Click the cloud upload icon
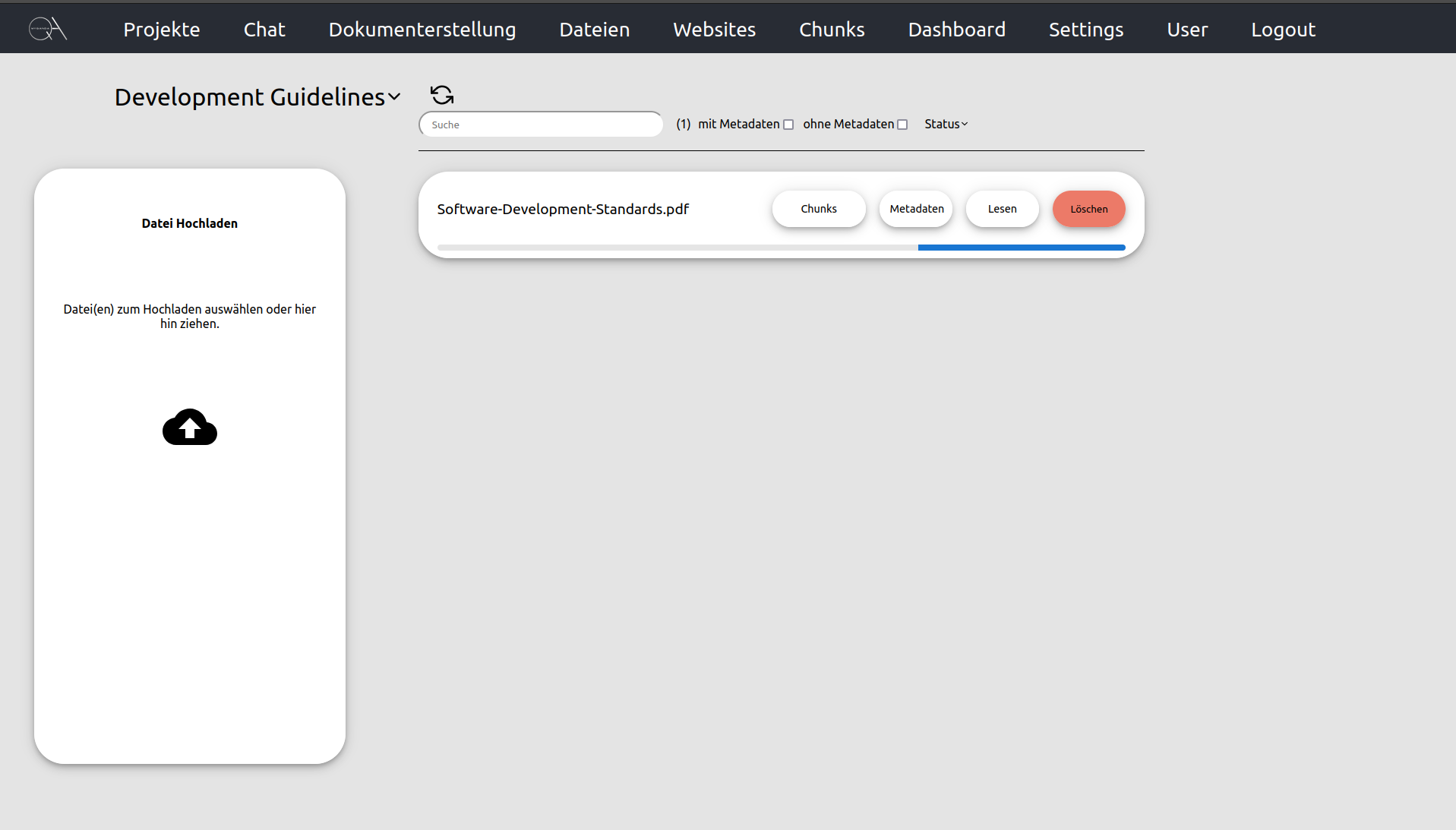 coord(190,427)
